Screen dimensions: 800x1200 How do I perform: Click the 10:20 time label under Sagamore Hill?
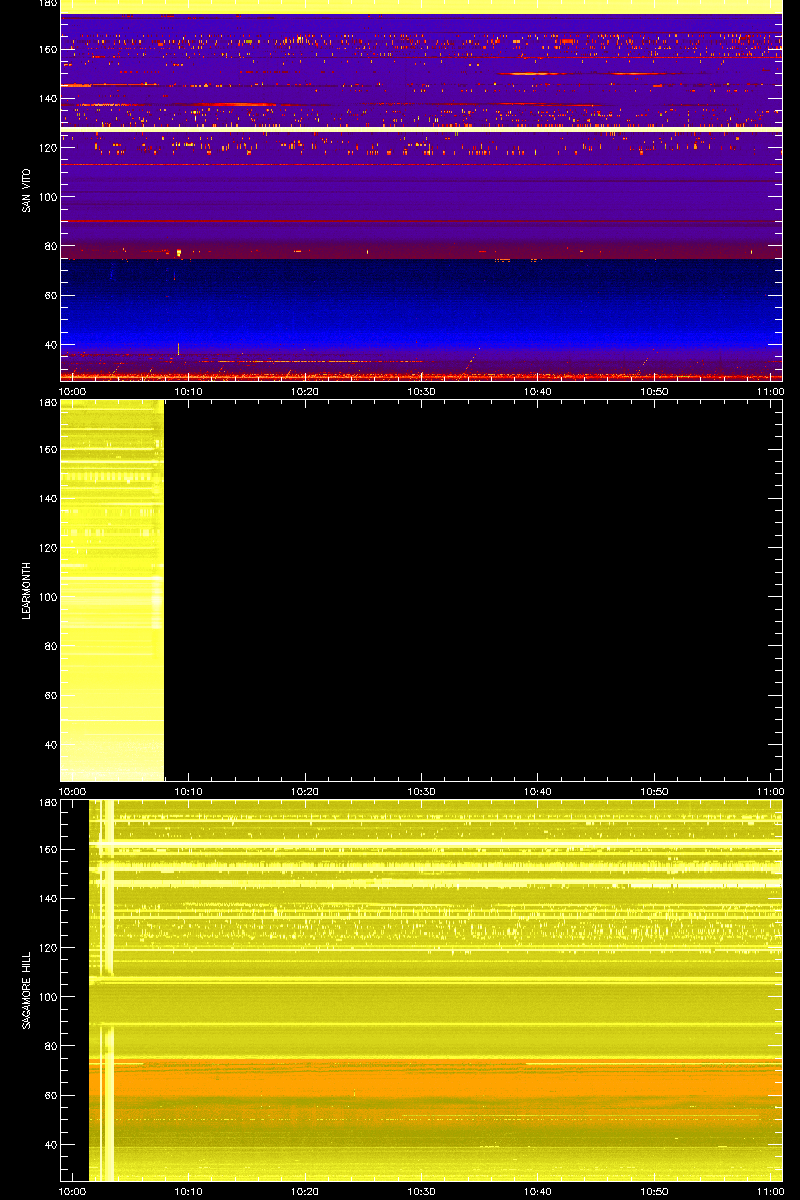[x=305, y=1192]
